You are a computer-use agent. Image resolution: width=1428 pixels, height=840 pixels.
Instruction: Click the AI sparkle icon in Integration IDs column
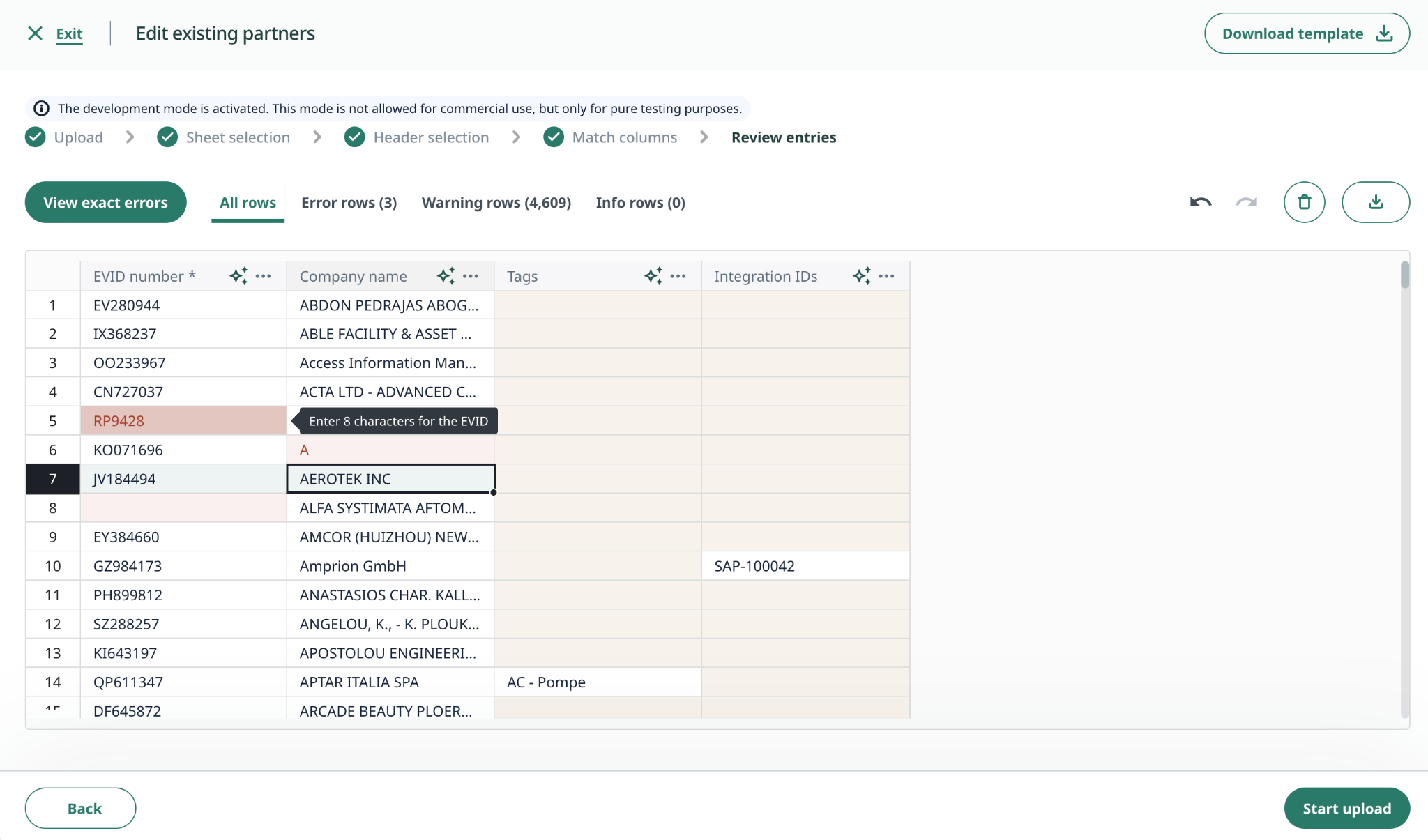(x=862, y=276)
